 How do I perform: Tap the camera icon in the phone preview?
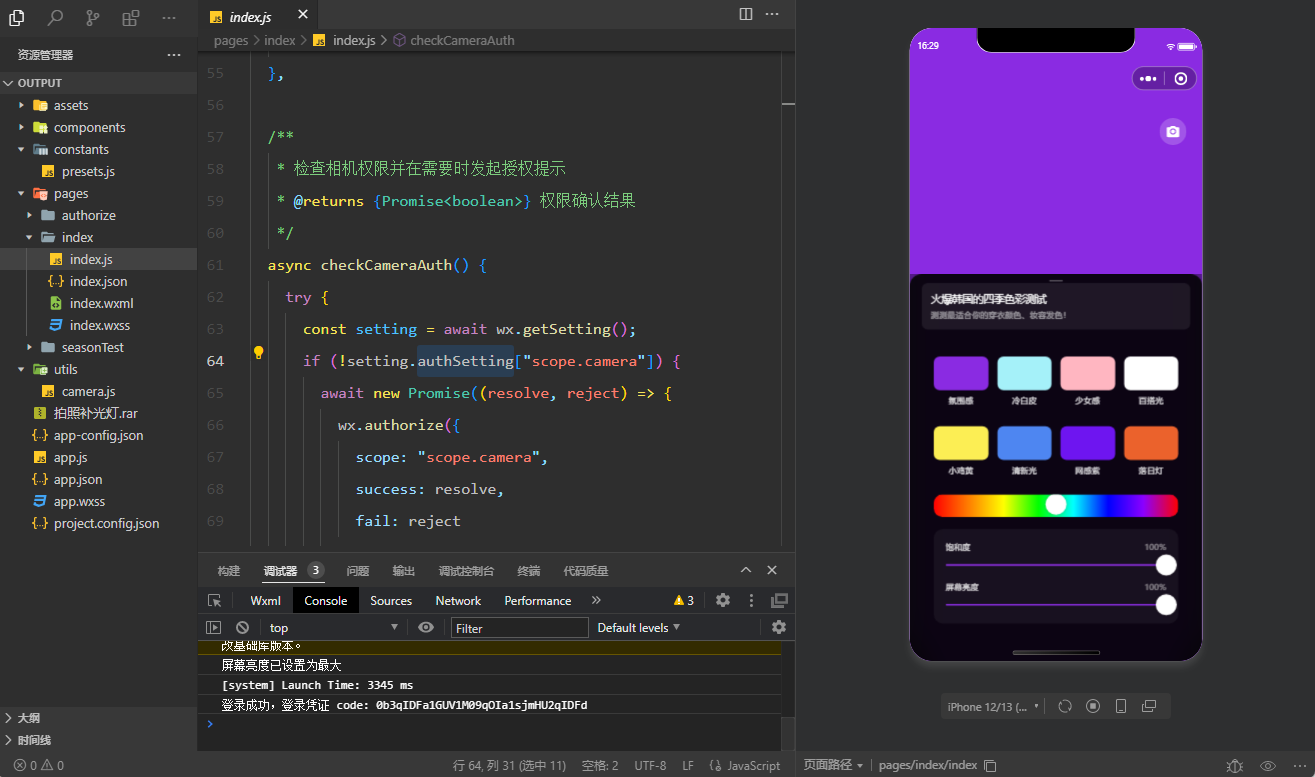[x=1173, y=131]
